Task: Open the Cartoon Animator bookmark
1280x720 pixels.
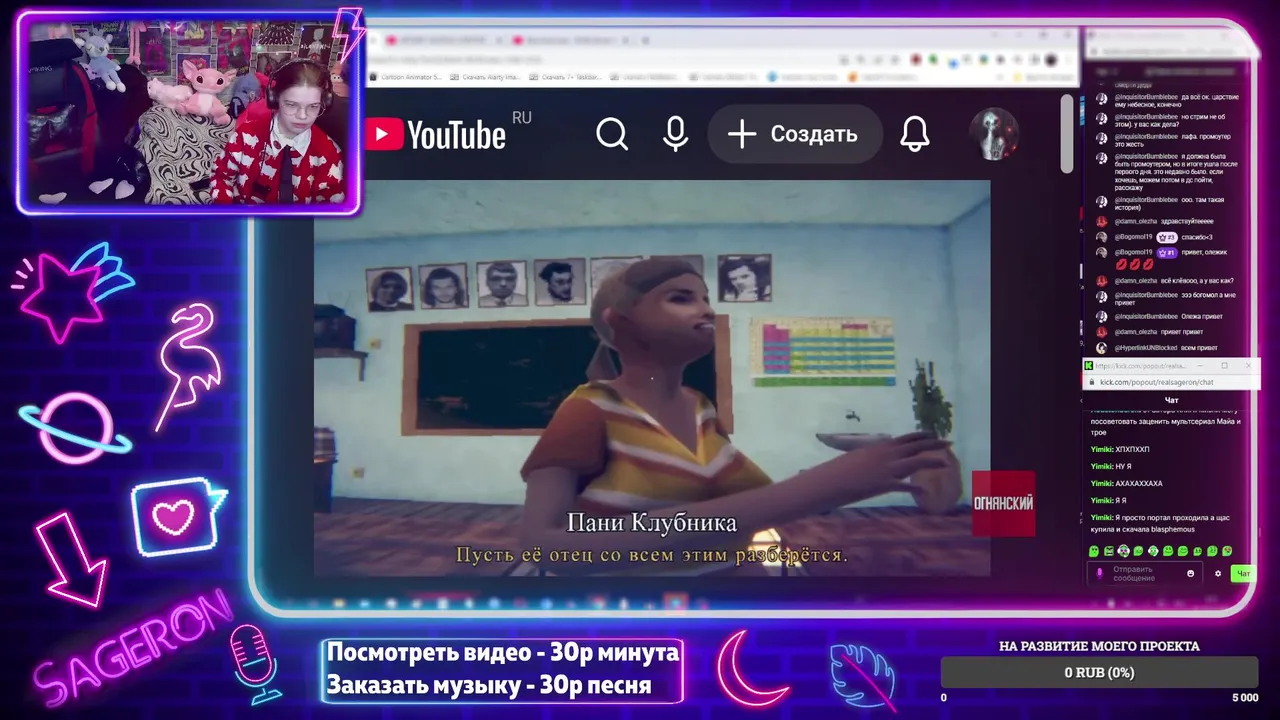Action: [405, 77]
